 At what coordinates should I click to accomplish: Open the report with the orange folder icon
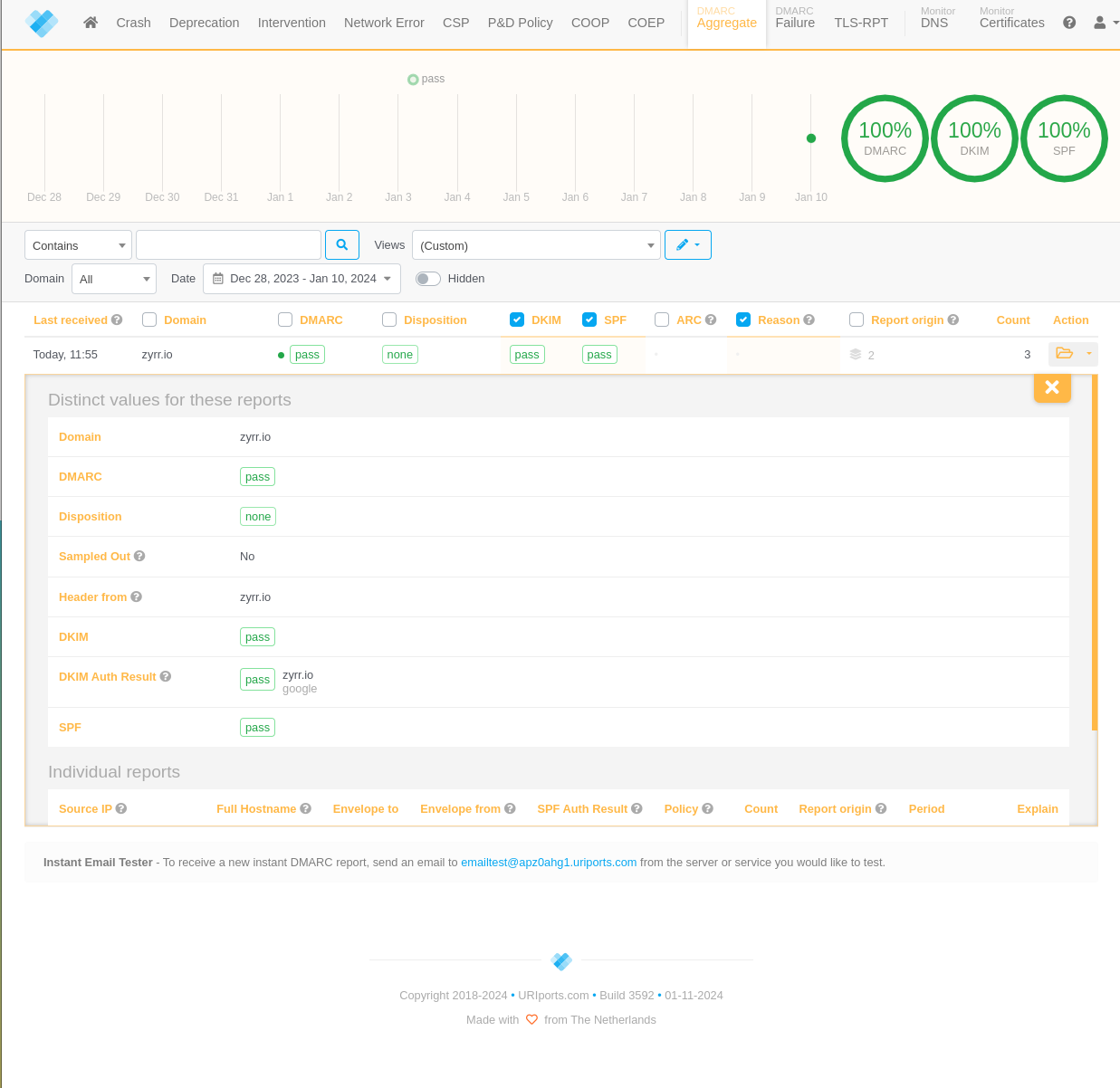click(x=1065, y=354)
